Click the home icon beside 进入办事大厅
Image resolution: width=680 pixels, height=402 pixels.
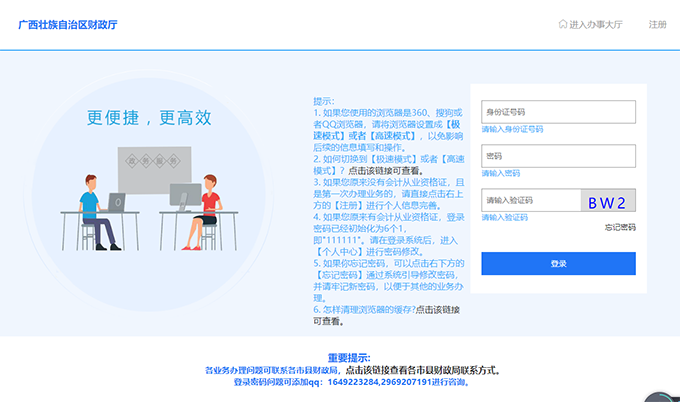563,24
